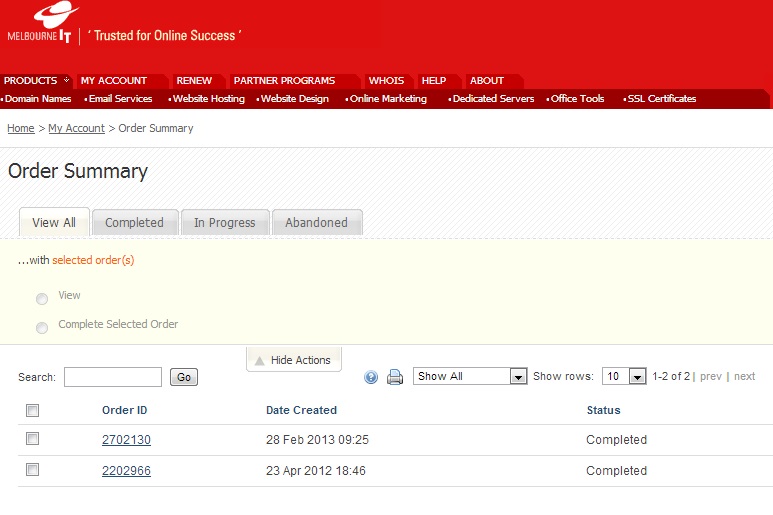Open order 2202966 link
Viewport: 773px width, 515px height.
click(x=126, y=471)
